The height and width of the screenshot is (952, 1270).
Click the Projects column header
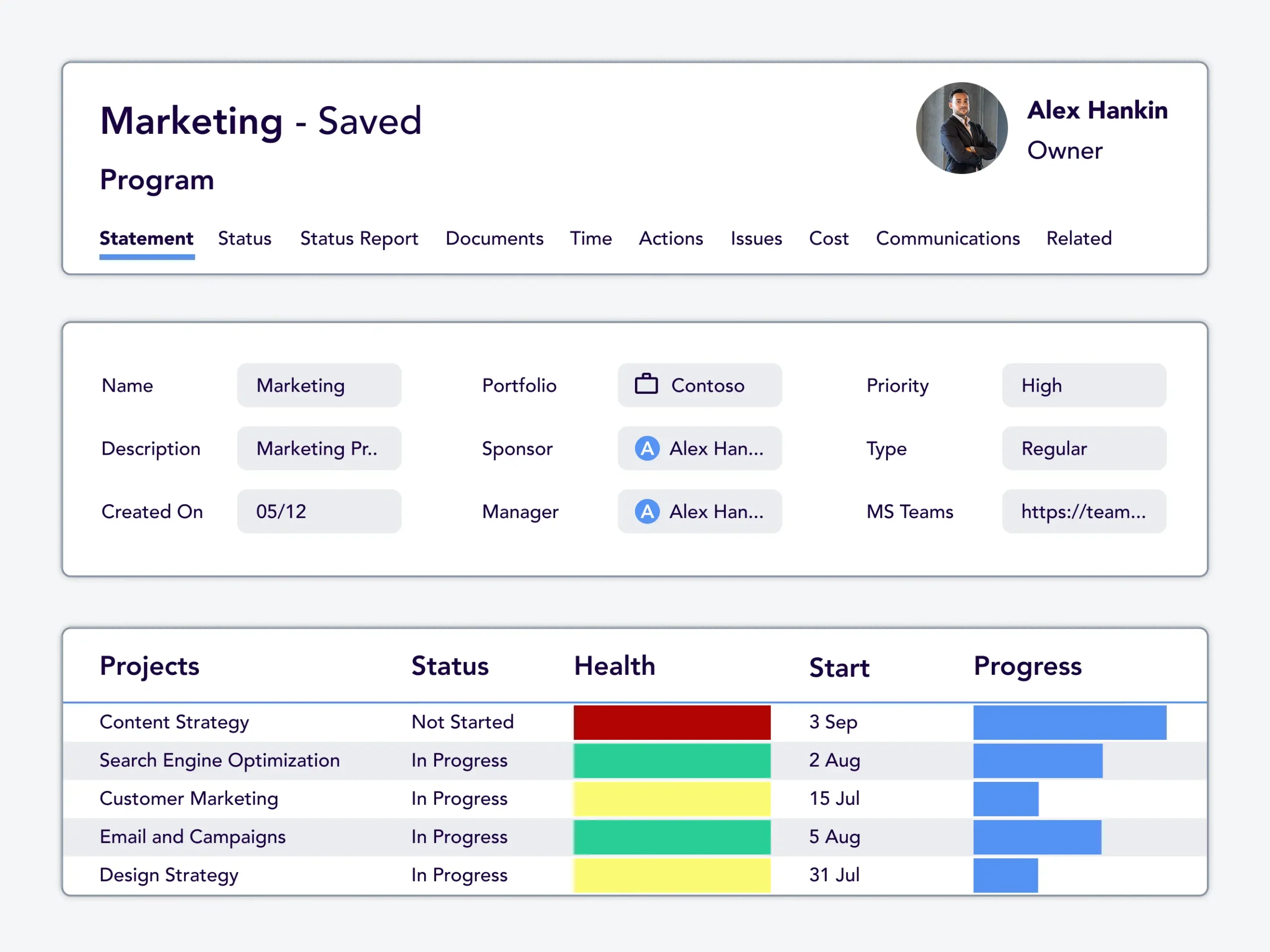pyautogui.click(x=149, y=665)
